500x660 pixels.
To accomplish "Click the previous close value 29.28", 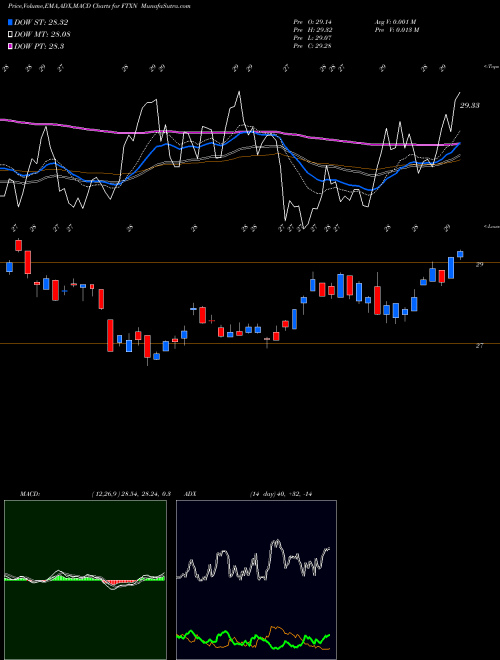I will coord(323,46).
